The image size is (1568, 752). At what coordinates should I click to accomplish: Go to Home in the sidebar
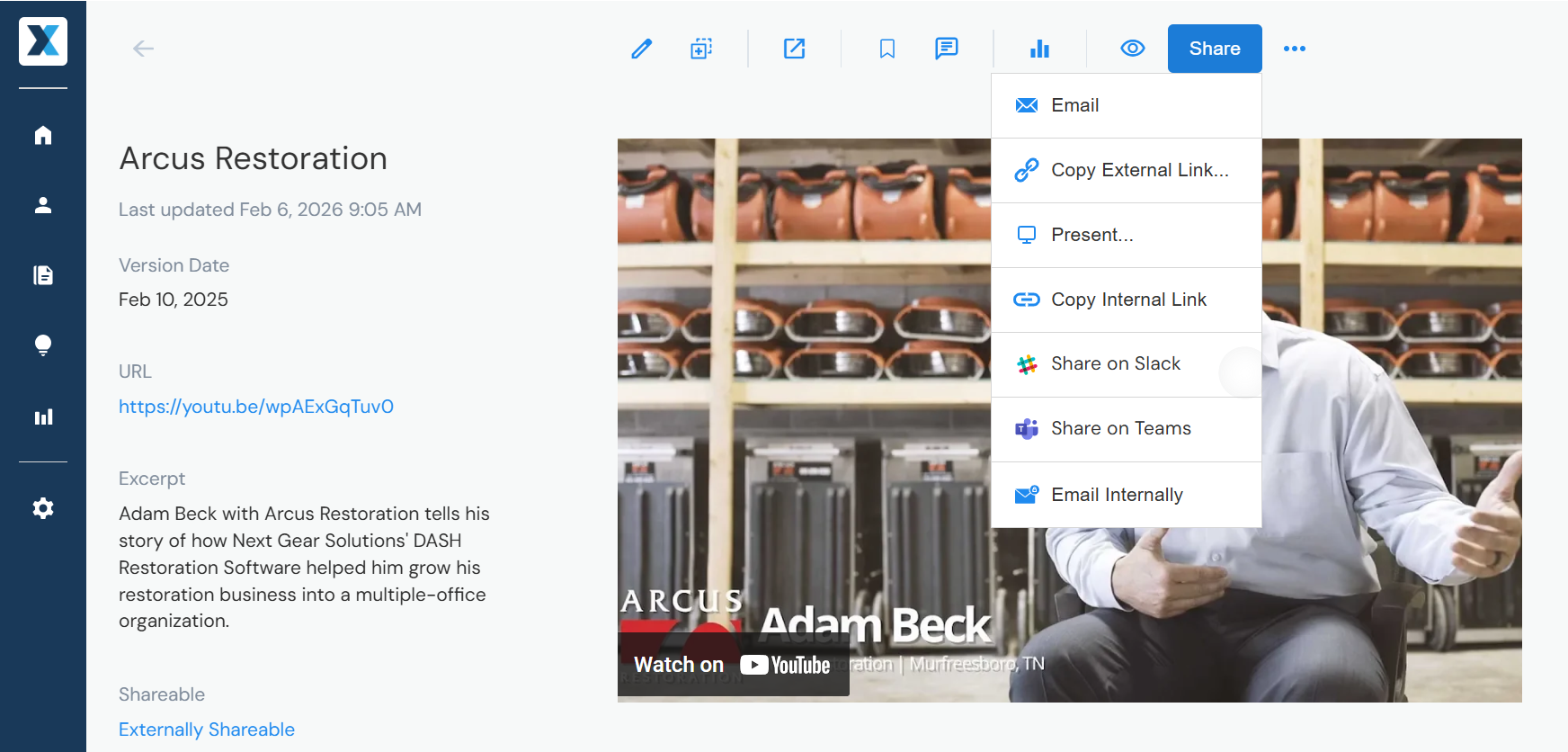pos(43,135)
